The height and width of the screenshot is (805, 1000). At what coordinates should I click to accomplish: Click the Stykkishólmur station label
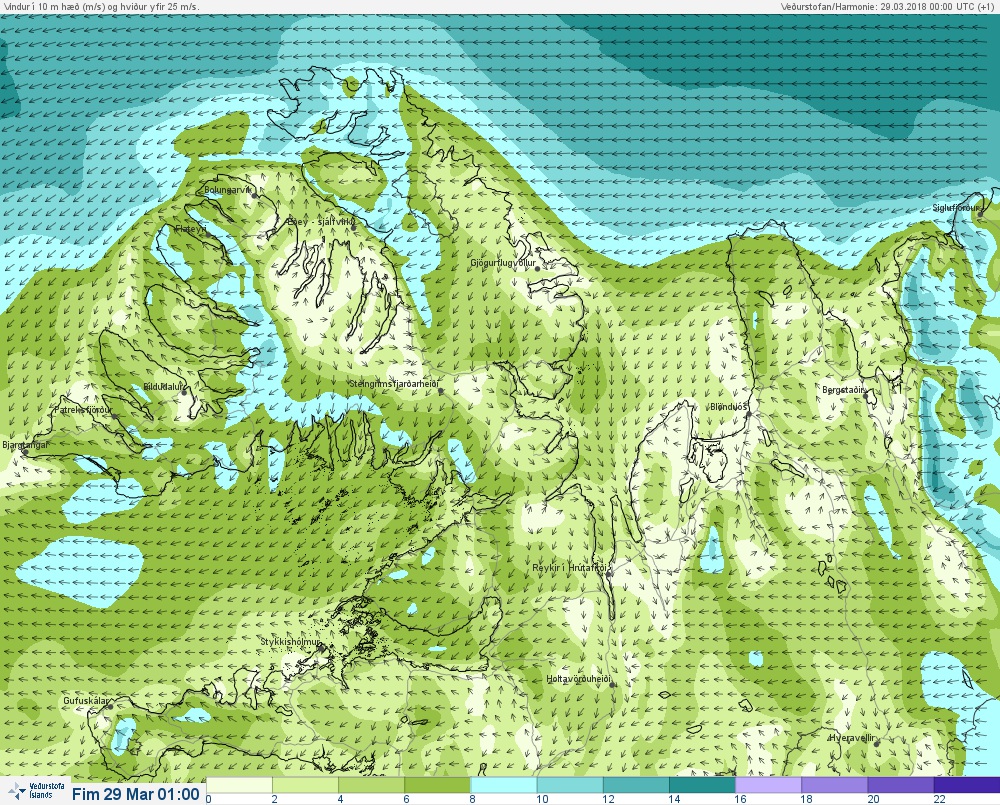coord(290,641)
